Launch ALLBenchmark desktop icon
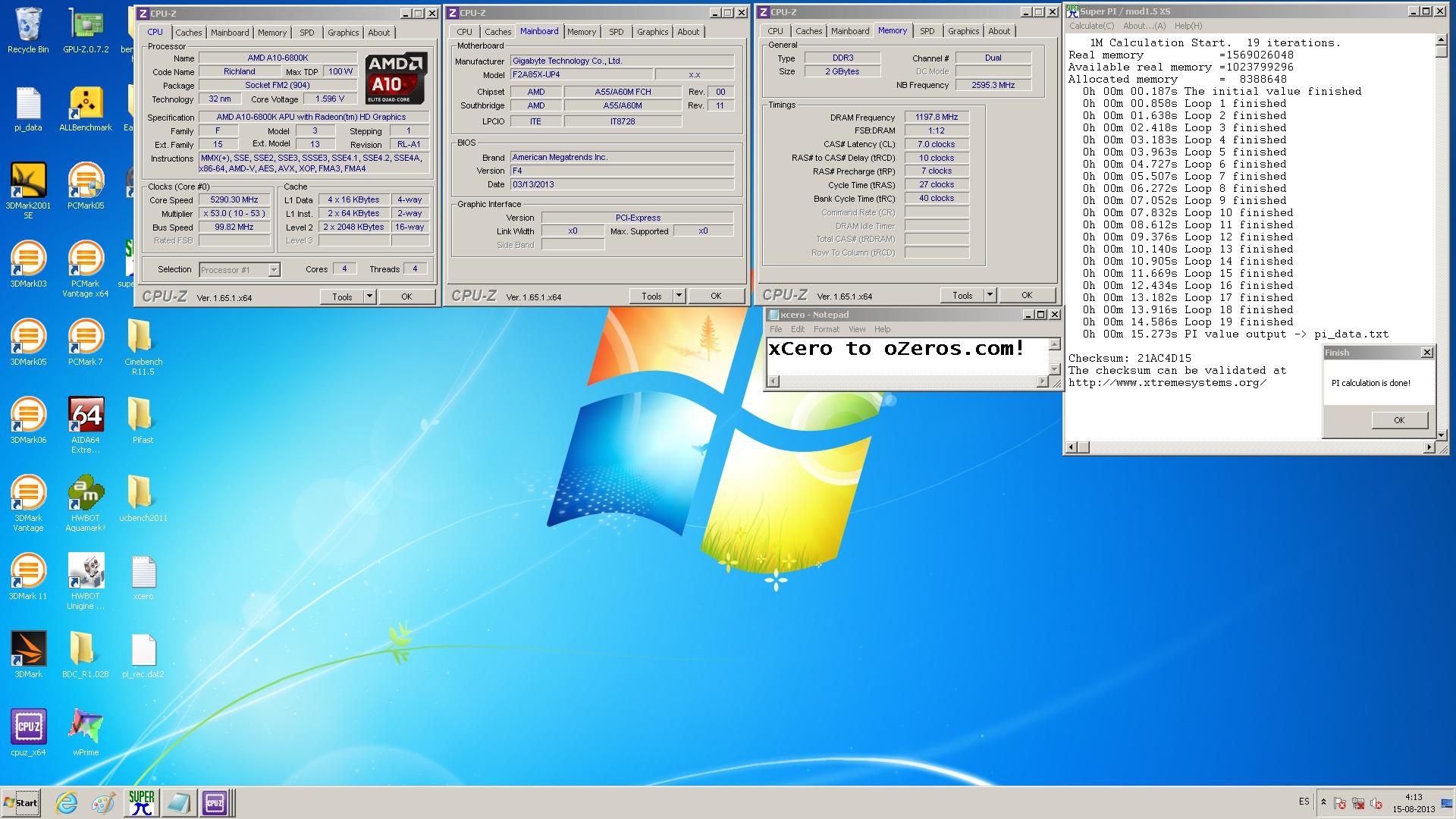The height and width of the screenshot is (819, 1456). (86, 109)
